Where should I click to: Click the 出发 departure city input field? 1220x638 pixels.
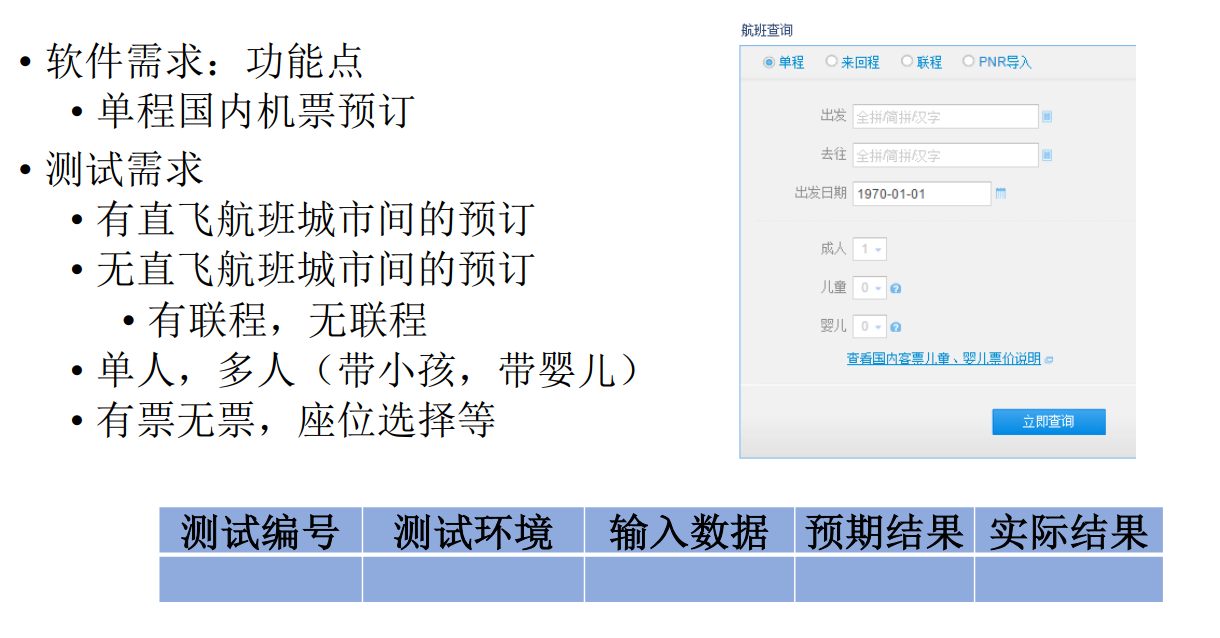tap(945, 117)
